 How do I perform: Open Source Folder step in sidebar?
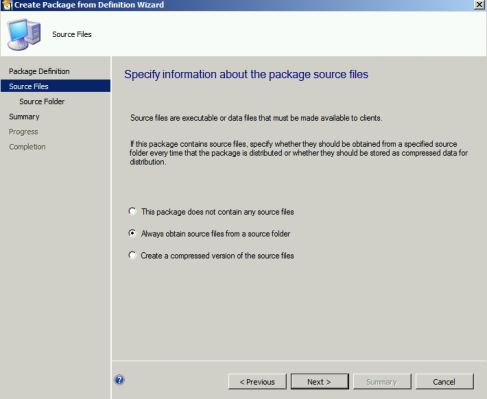point(42,101)
